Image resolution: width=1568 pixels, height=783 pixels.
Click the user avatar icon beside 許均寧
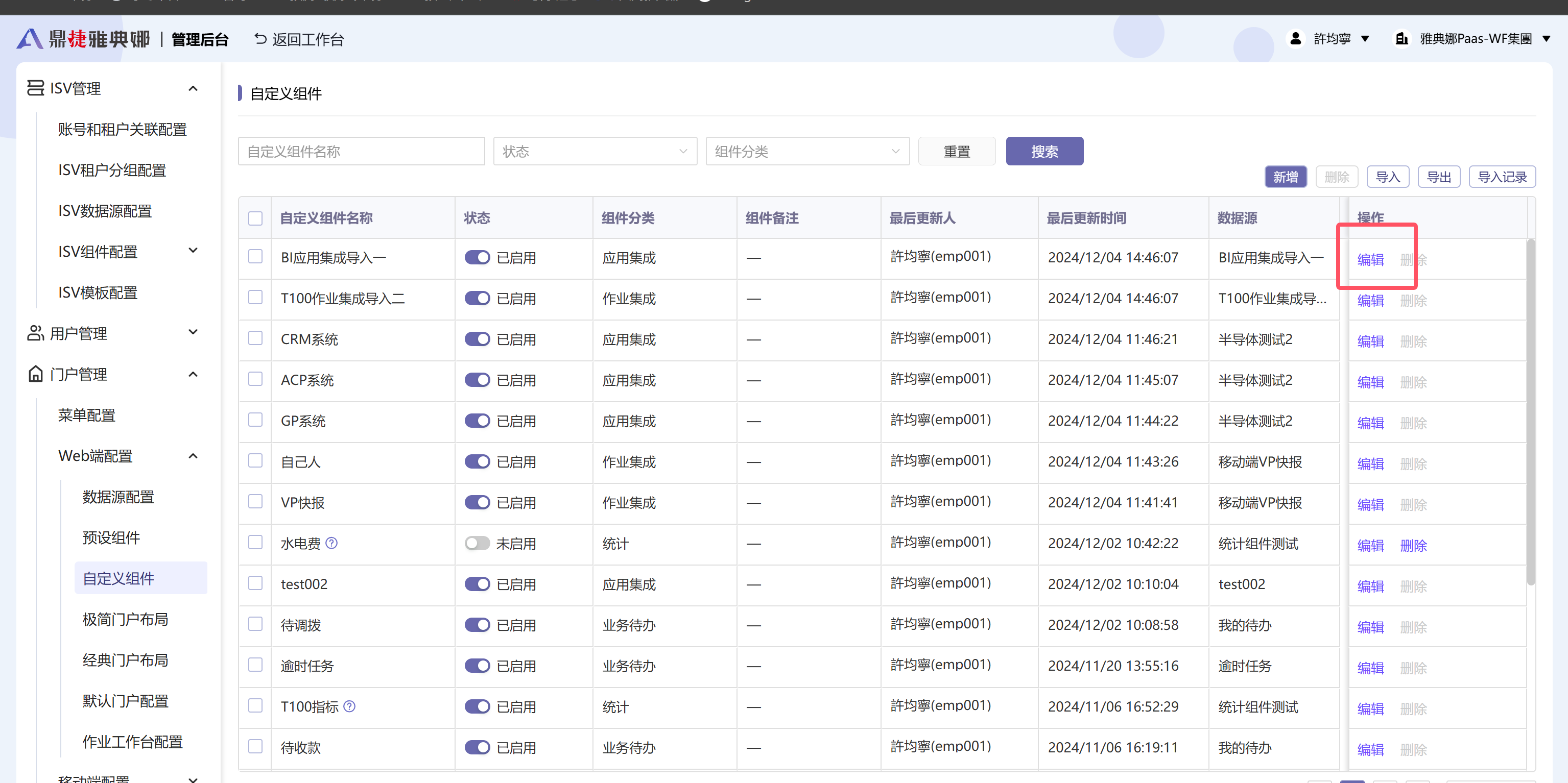coord(1295,38)
